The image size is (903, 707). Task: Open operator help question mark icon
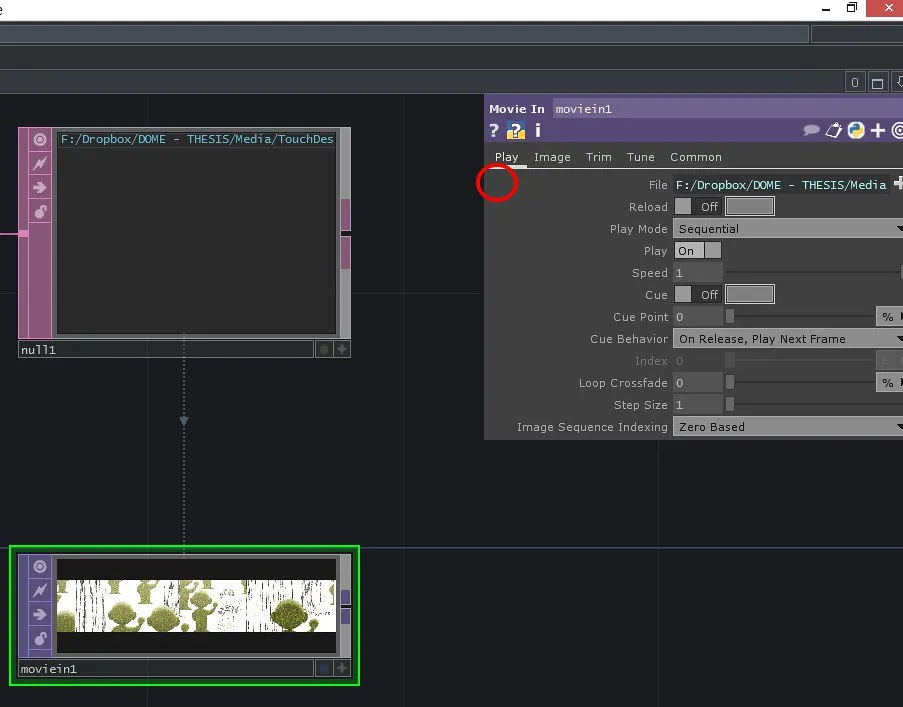click(x=494, y=130)
